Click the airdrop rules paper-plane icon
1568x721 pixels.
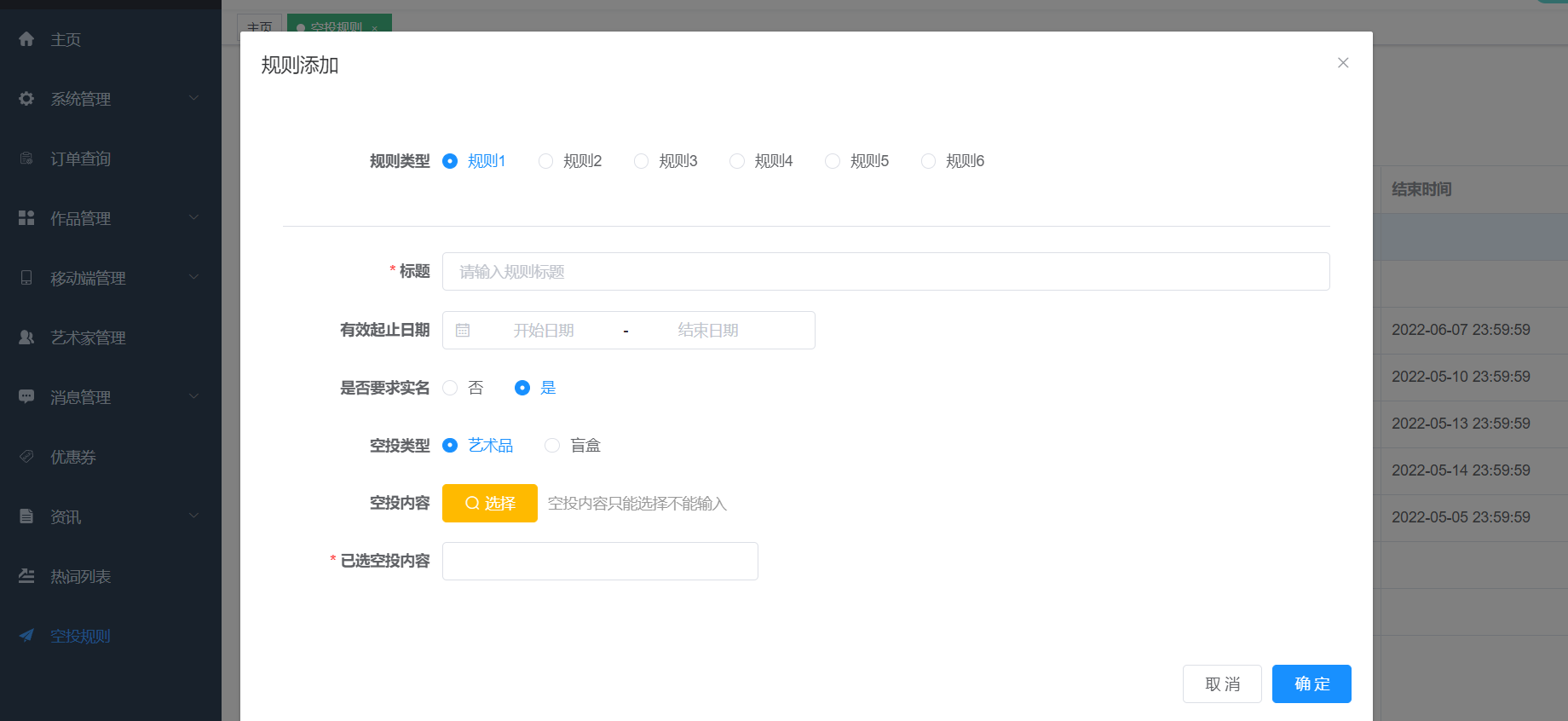coord(26,636)
